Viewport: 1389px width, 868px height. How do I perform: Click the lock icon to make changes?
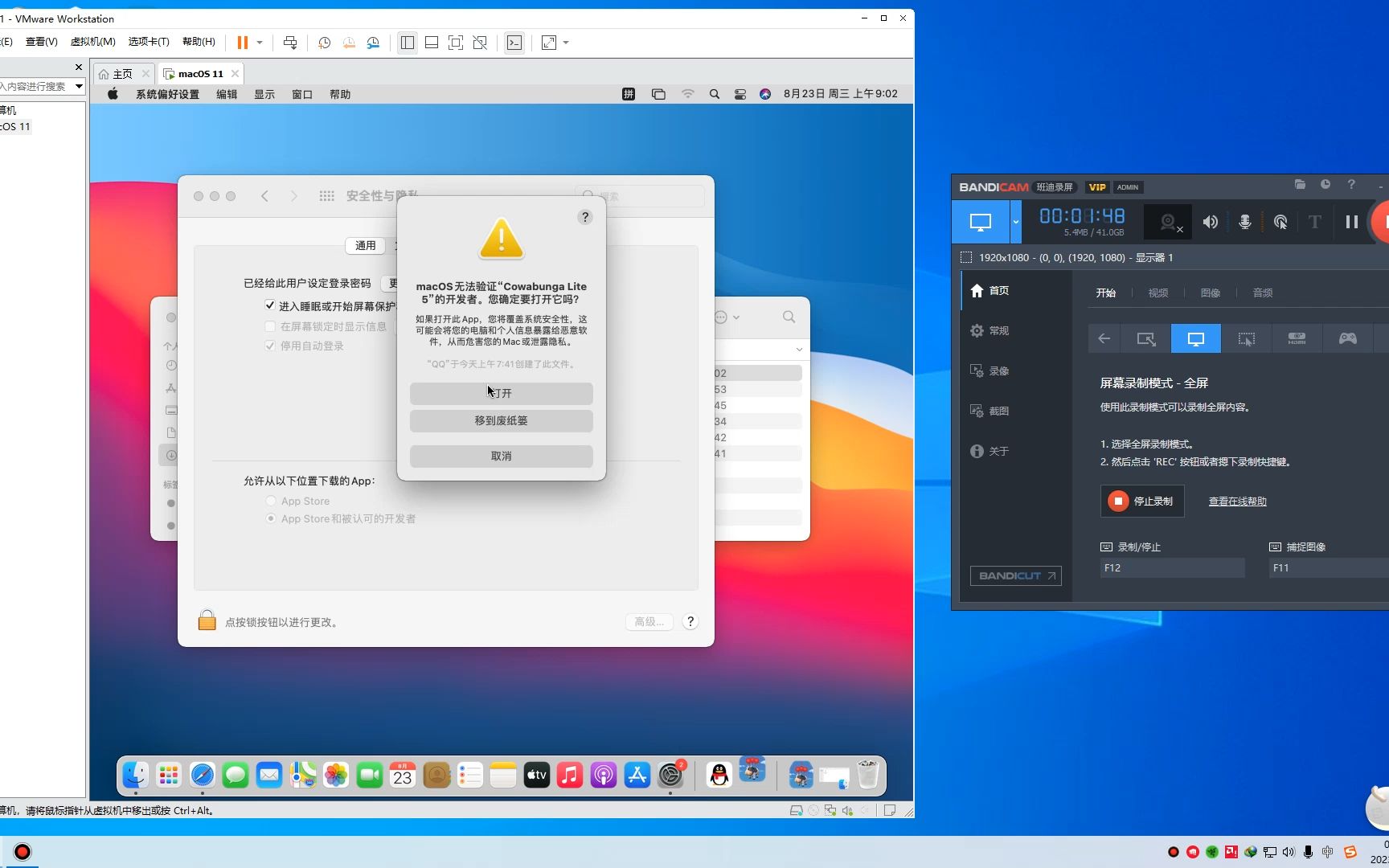pyautogui.click(x=207, y=620)
